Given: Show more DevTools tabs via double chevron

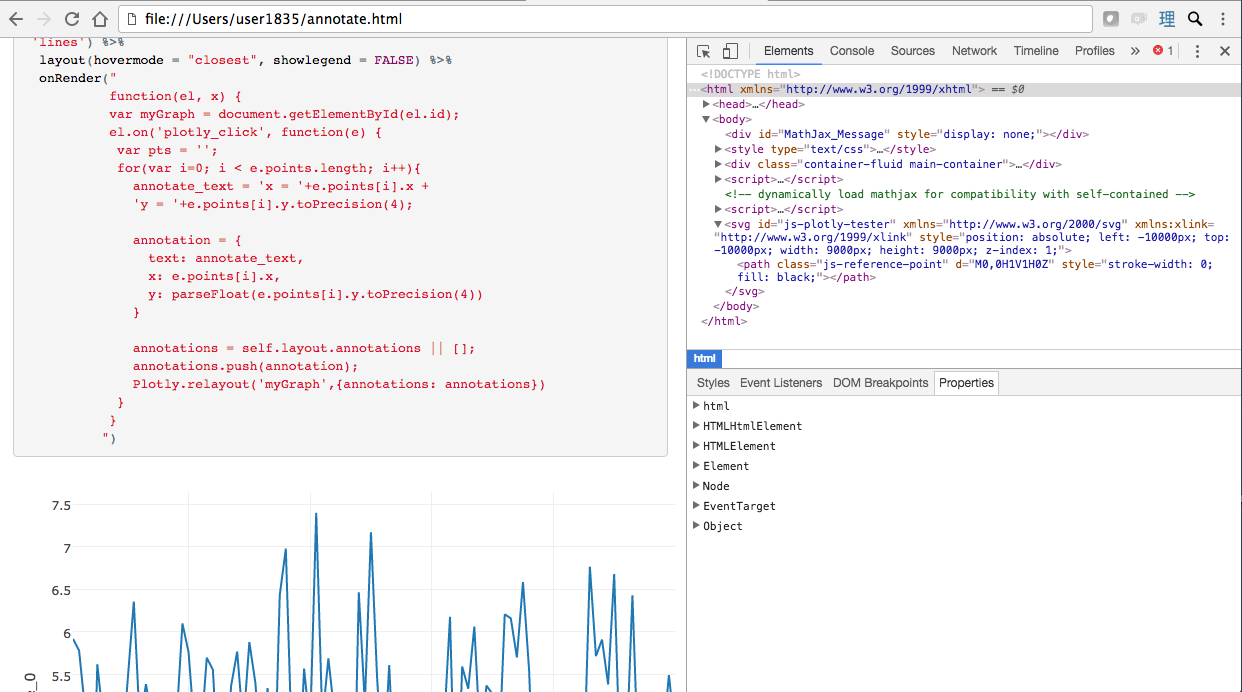Looking at the screenshot, I should 1135,51.
